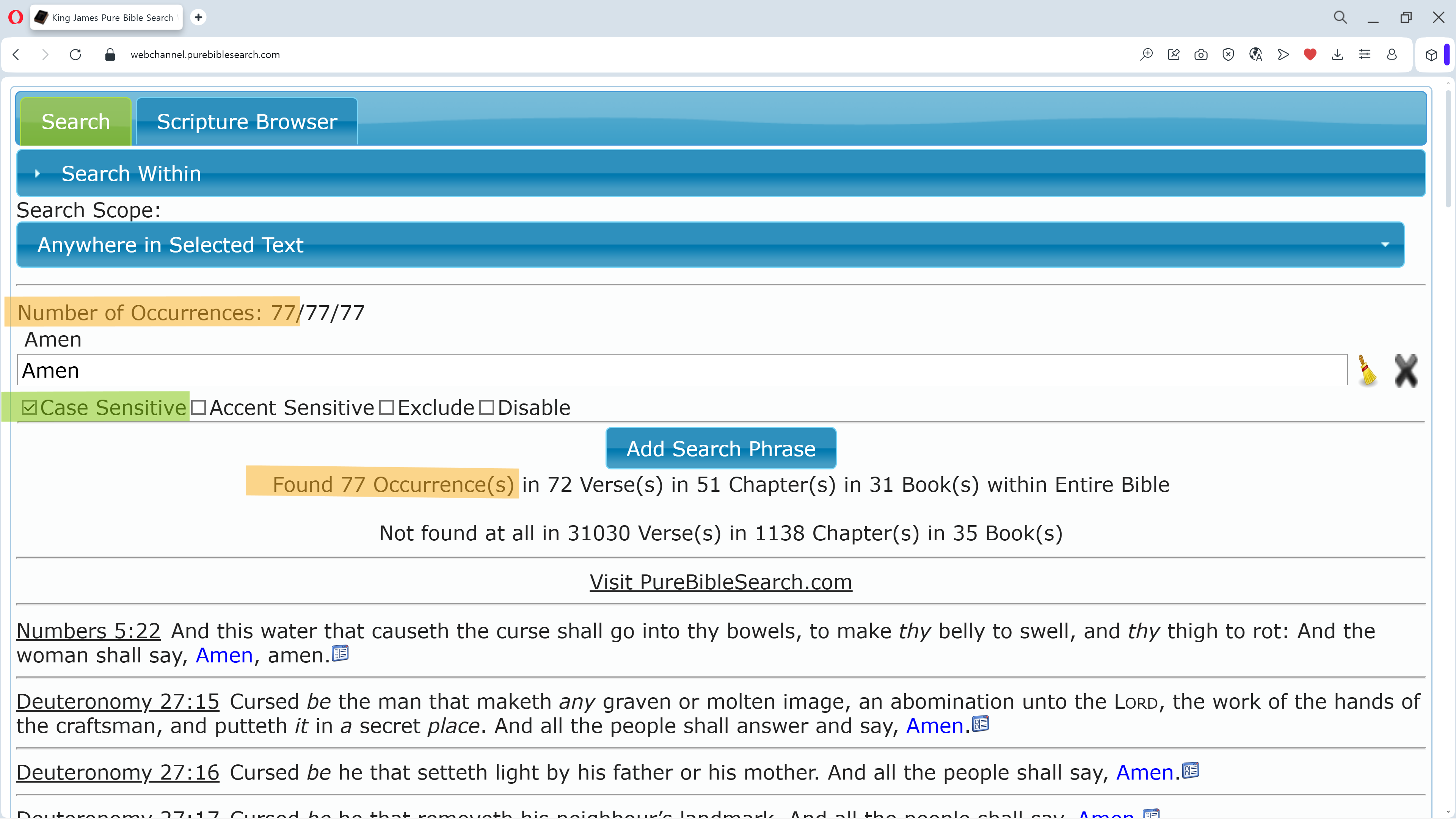Expand the Search Within section
Image resolution: width=1456 pixels, height=819 pixels.
coord(131,174)
